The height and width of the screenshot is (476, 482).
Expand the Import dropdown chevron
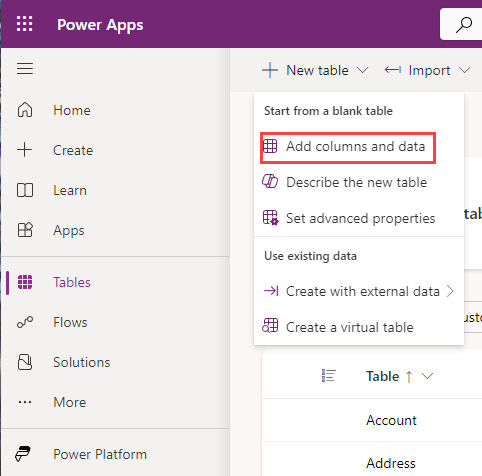(x=464, y=70)
